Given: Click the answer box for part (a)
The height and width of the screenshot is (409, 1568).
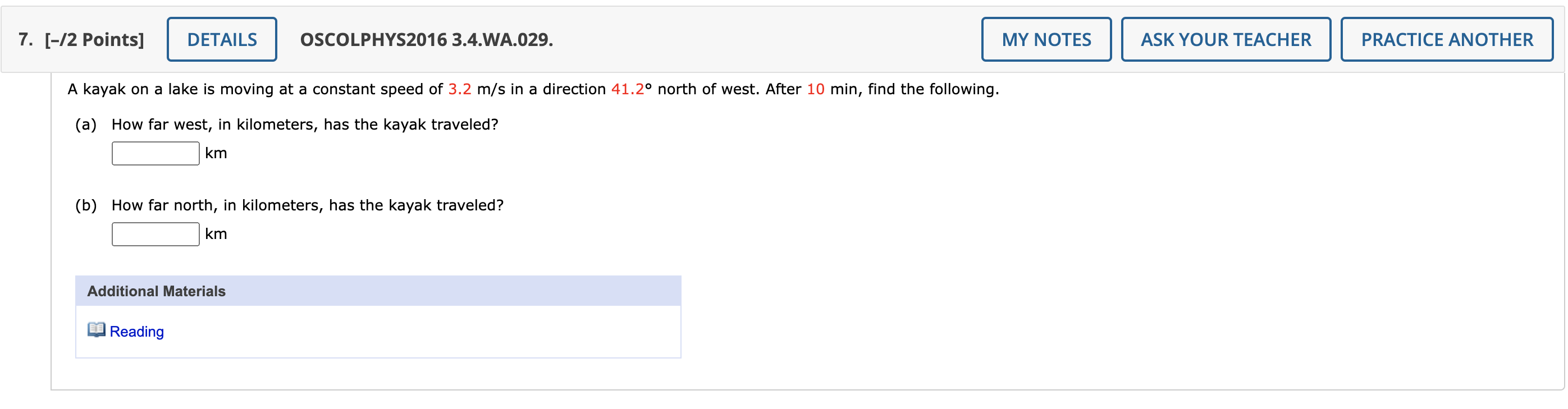Looking at the screenshot, I should pyautogui.click(x=154, y=153).
